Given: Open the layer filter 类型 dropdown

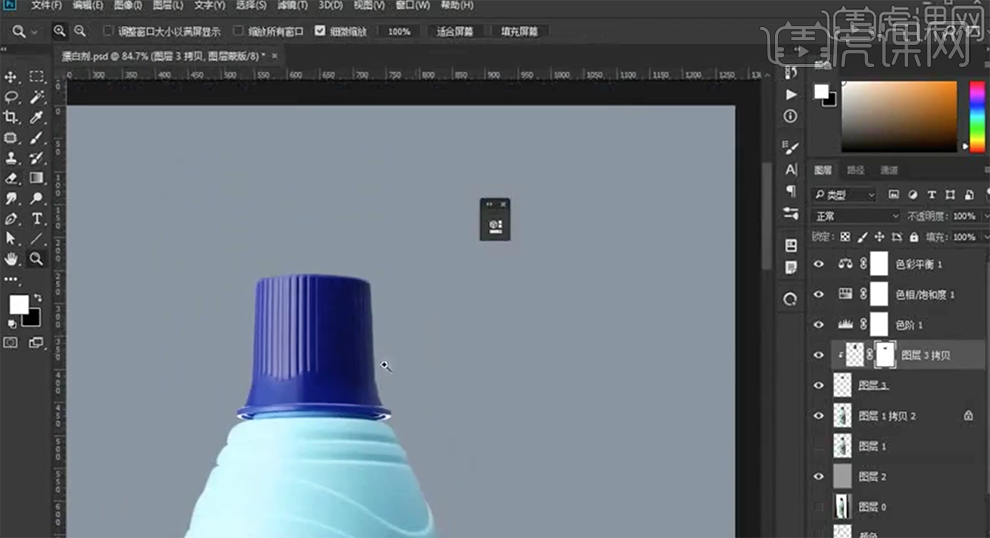Looking at the screenshot, I should 845,194.
